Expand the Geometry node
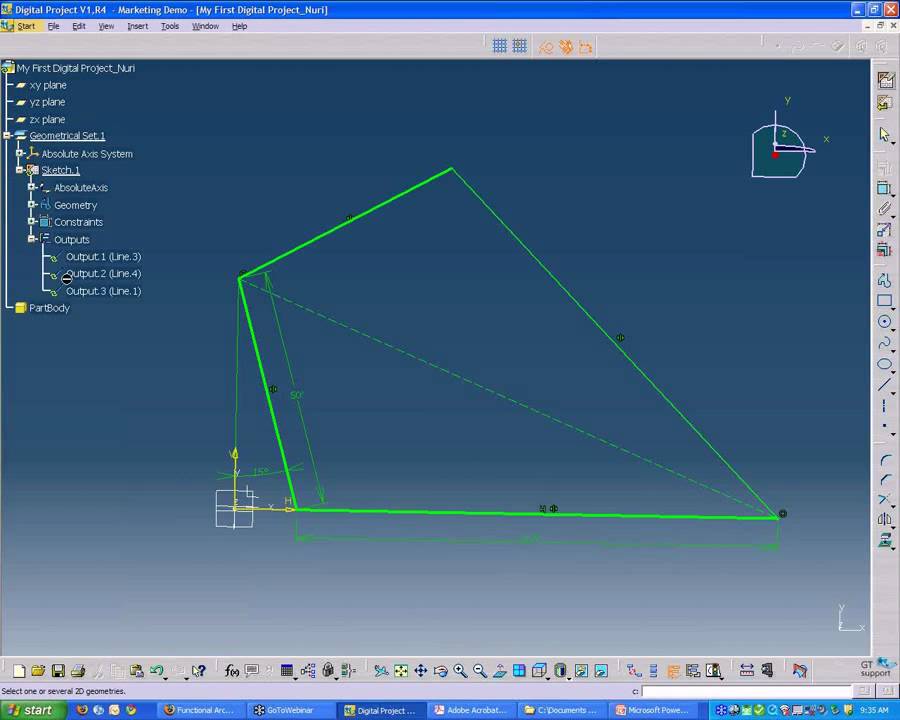This screenshot has height=720, width=900. coord(32,204)
